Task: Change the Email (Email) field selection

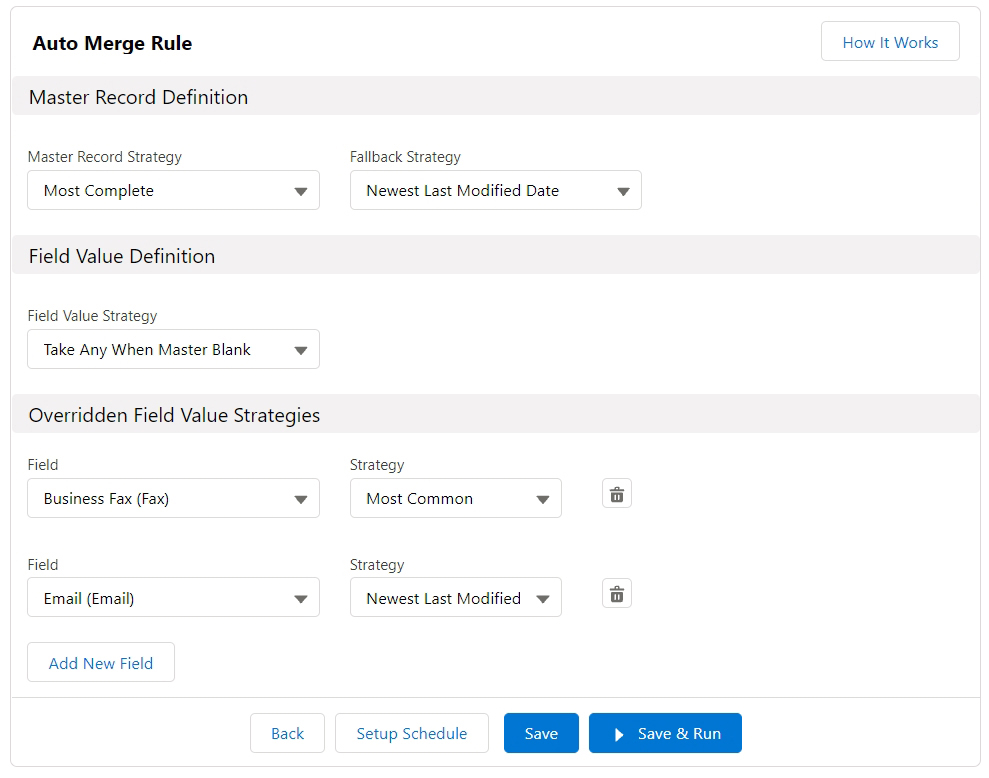Action: click(173, 599)
